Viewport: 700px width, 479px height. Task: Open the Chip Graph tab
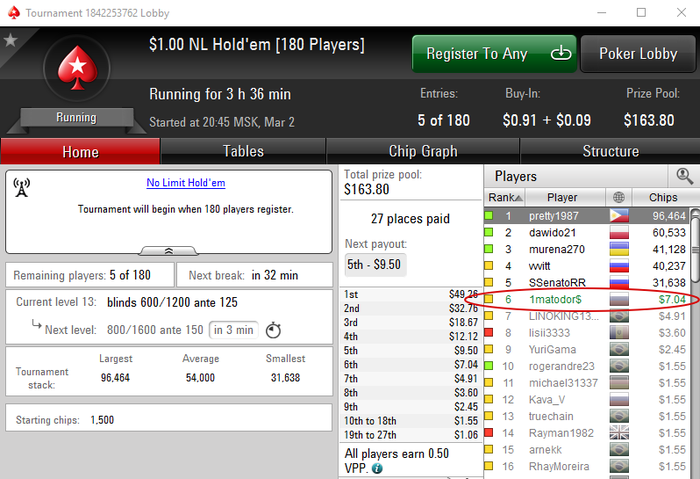[x=423, y=151]
